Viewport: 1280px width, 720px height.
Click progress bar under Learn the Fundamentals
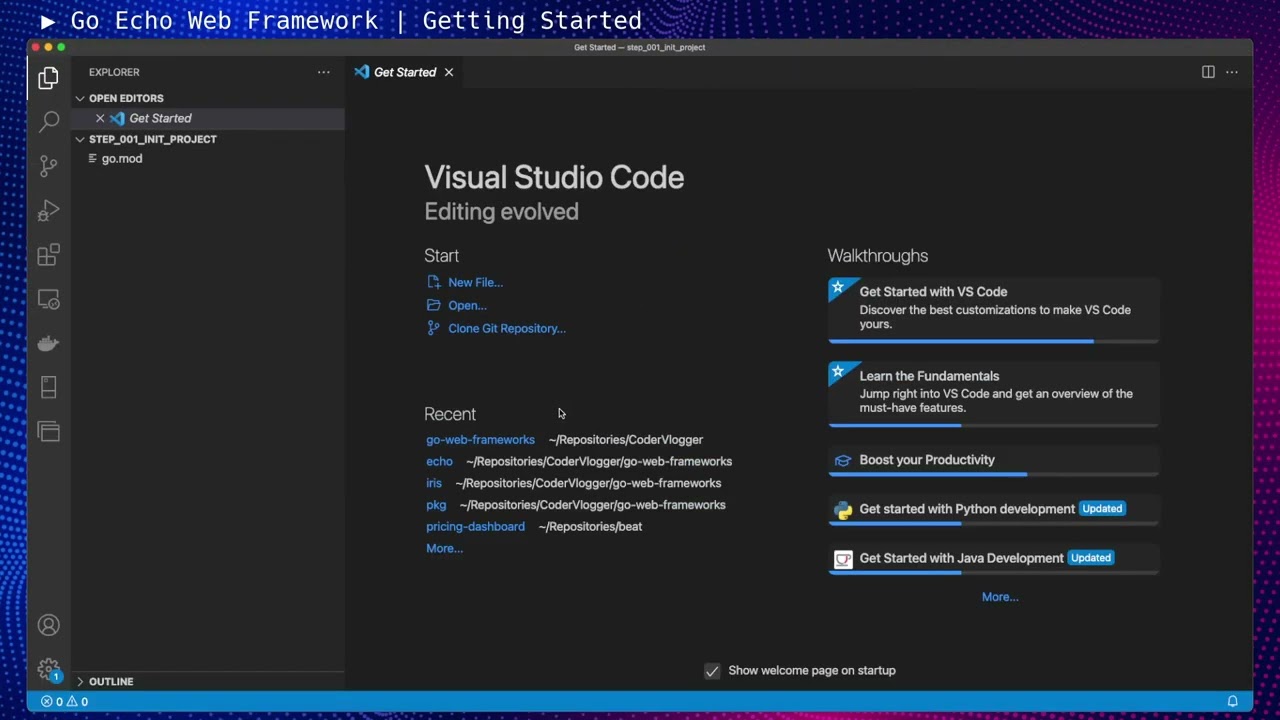tap(993, 425)
